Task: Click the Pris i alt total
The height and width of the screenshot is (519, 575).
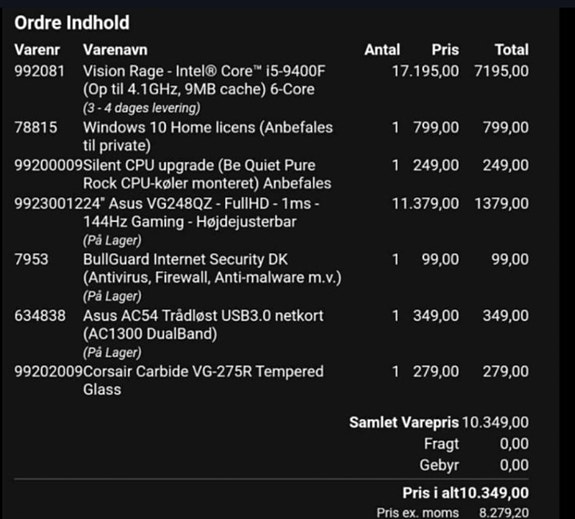Action: pos(466,493)
